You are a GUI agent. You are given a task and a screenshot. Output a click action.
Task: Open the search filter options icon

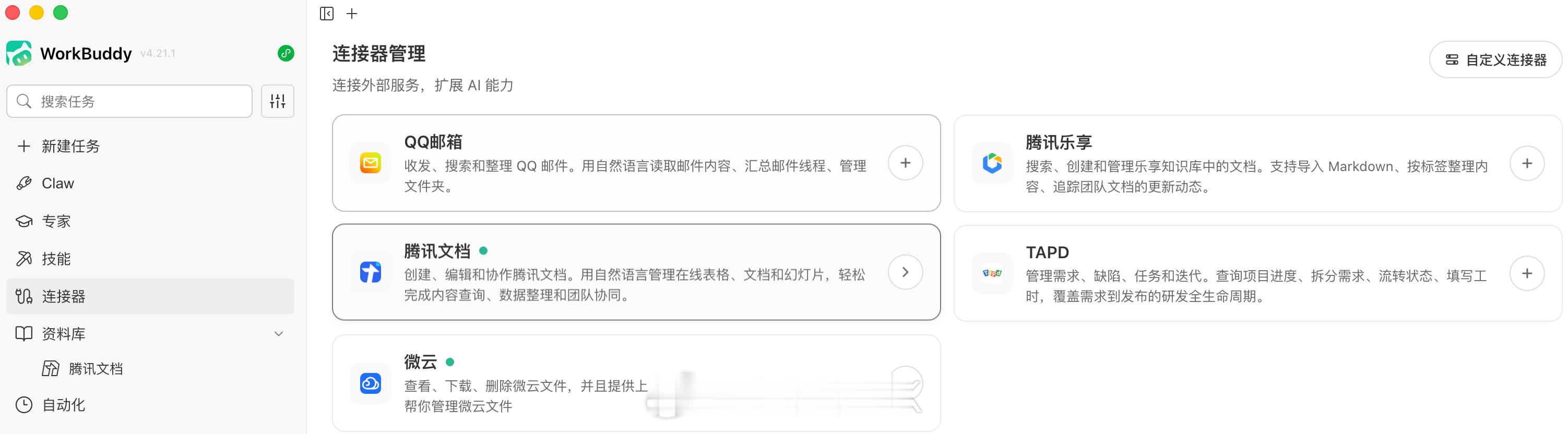[x=278, y=101]
